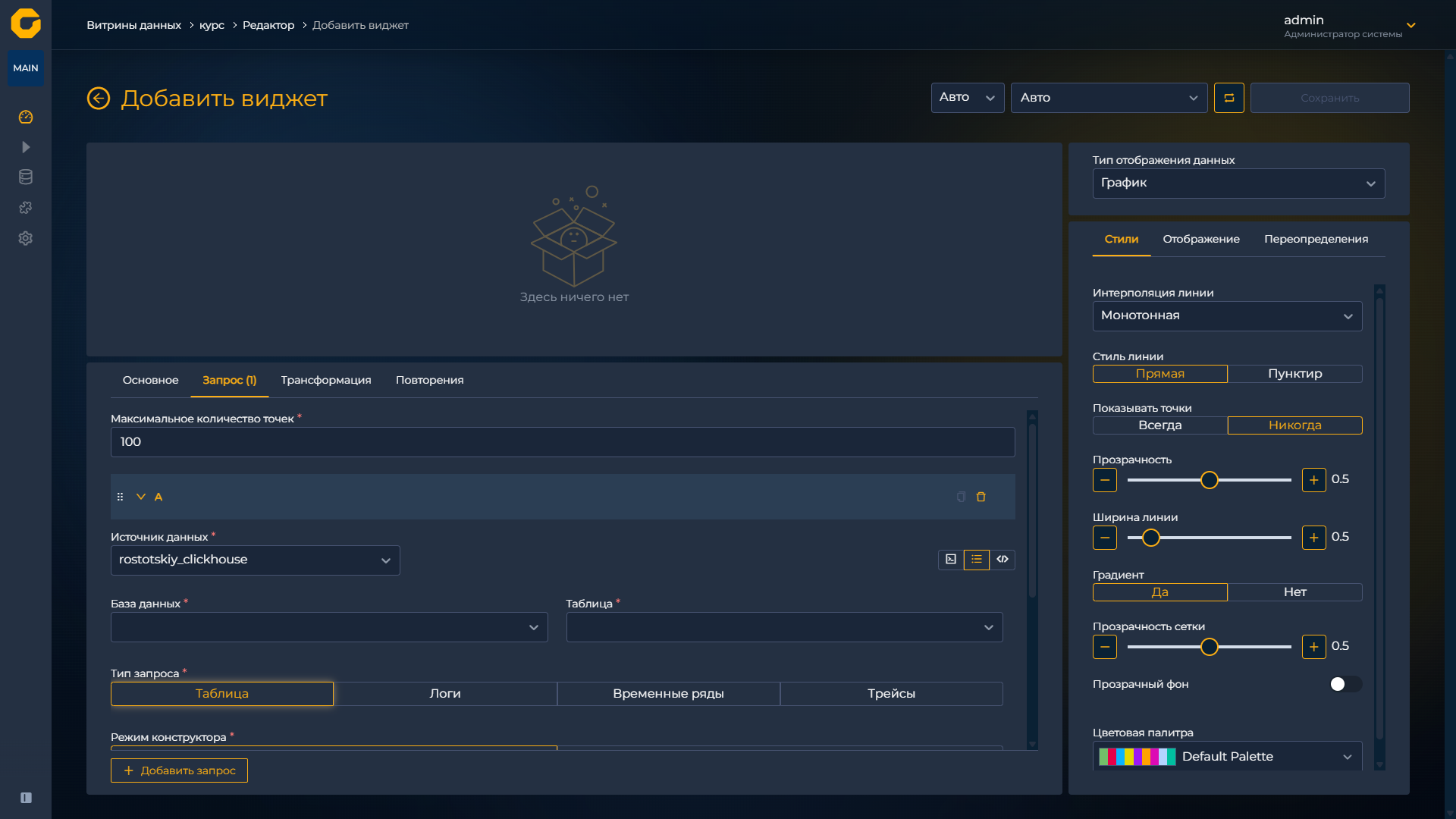Set Градиент to Да
The height and width of the screenshot is (819, 1456).
point(1160,592)
